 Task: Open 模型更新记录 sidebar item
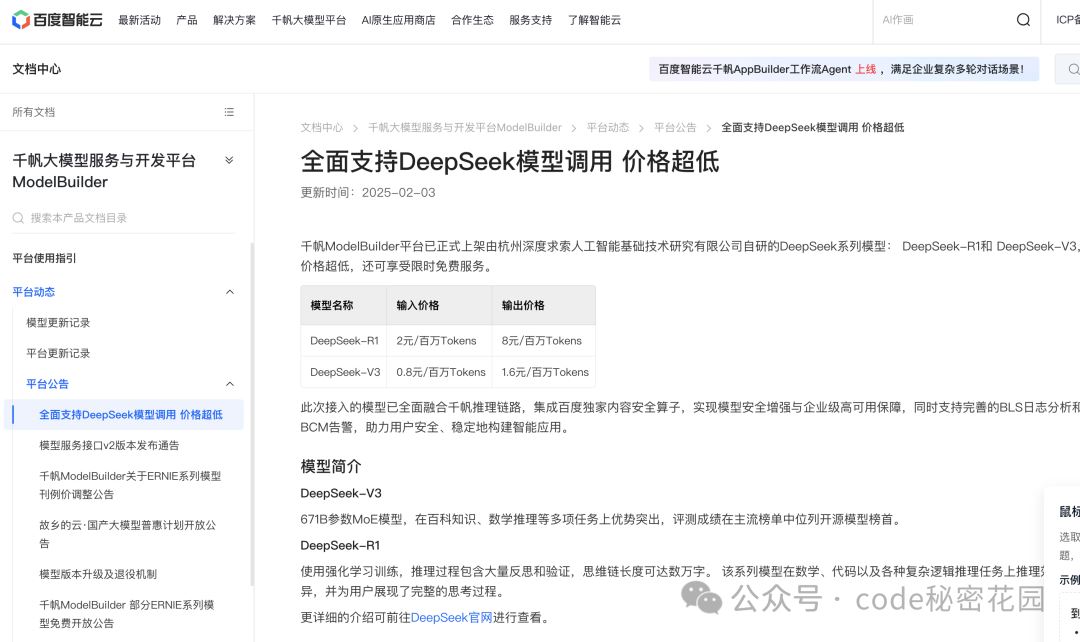pyautogui.click(x=58, y=322)
